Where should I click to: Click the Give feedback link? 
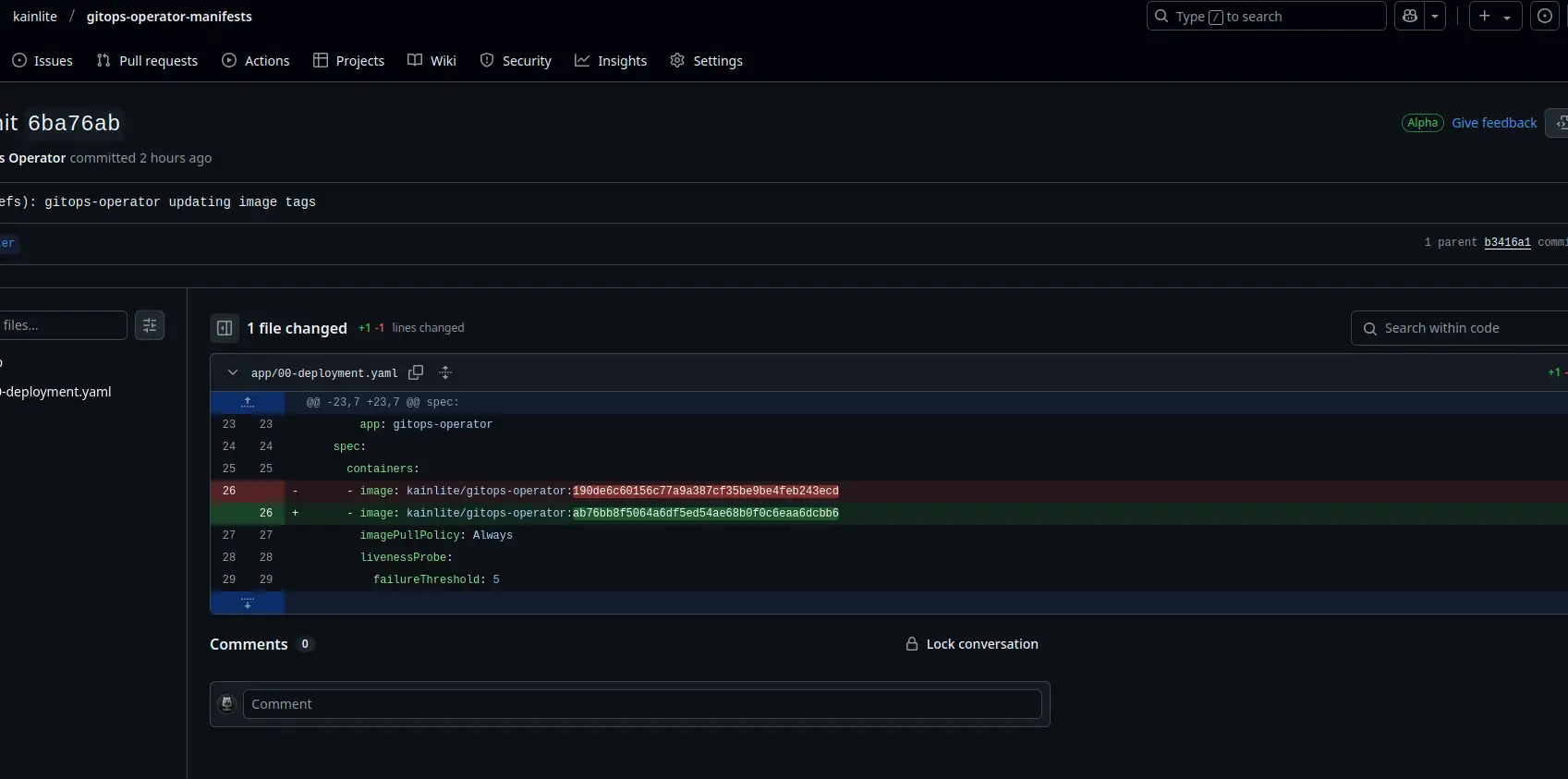tap(1494, 123)
